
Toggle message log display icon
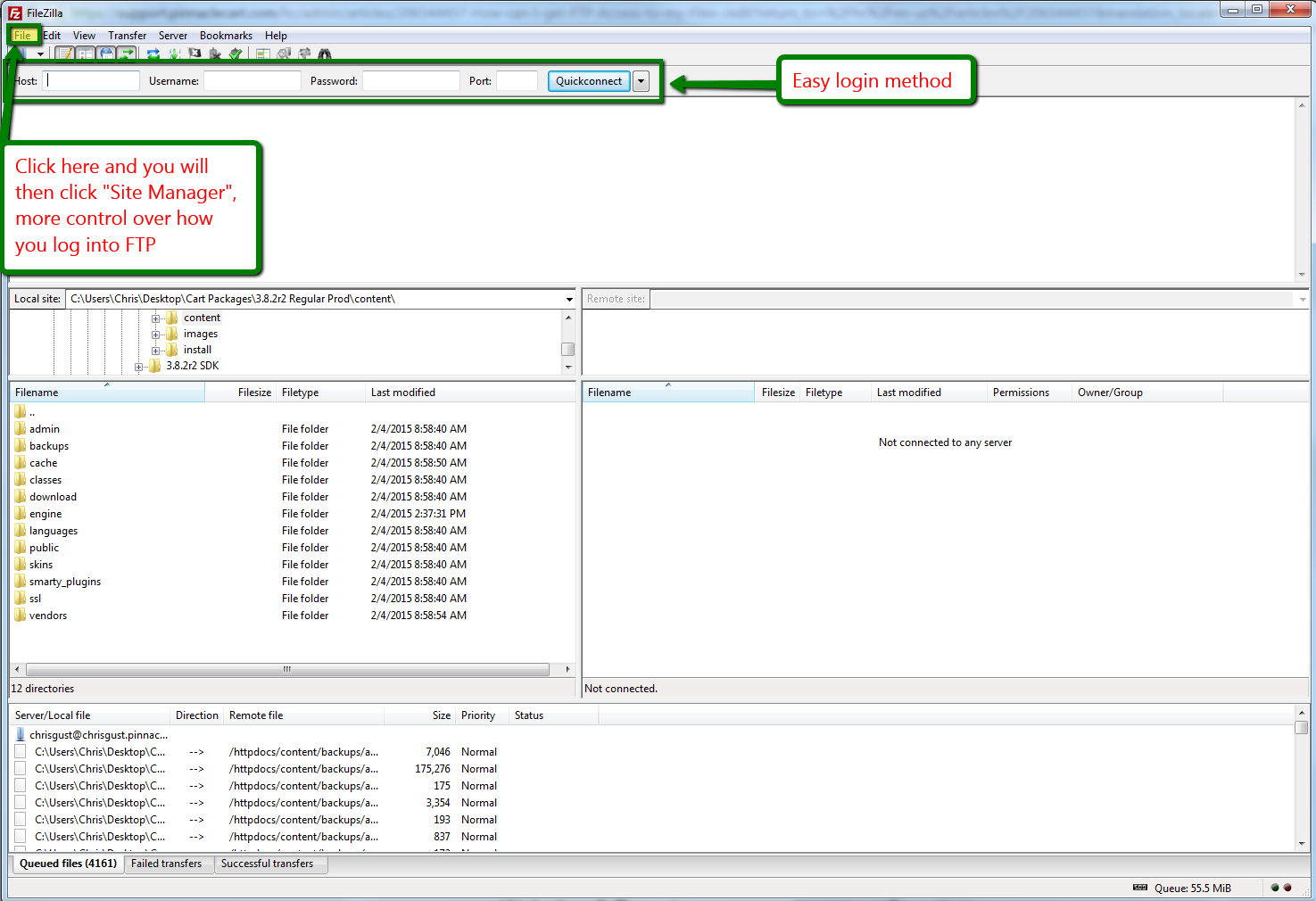point(65,54)
